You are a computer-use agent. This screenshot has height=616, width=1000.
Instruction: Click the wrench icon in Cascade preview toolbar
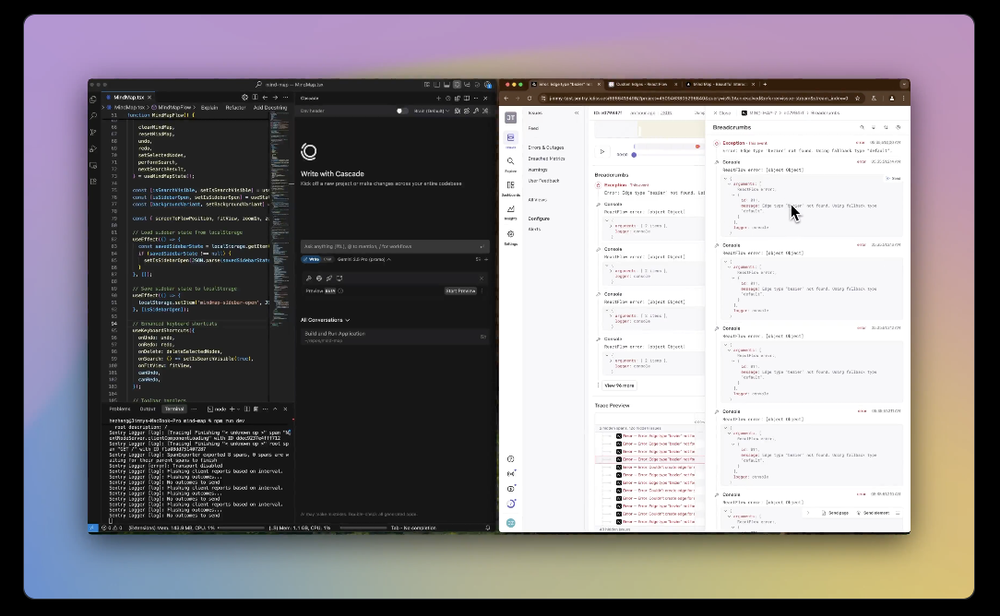[309, 278]
